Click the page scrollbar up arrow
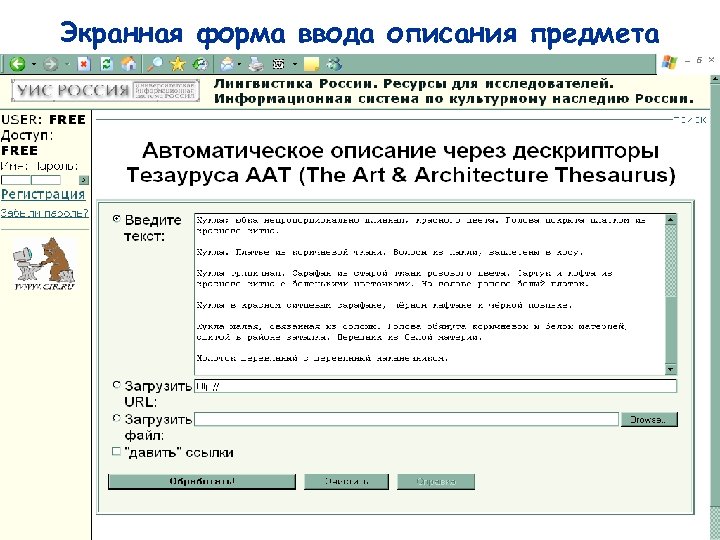Viewport: 720px width, 540px height. 715,79
